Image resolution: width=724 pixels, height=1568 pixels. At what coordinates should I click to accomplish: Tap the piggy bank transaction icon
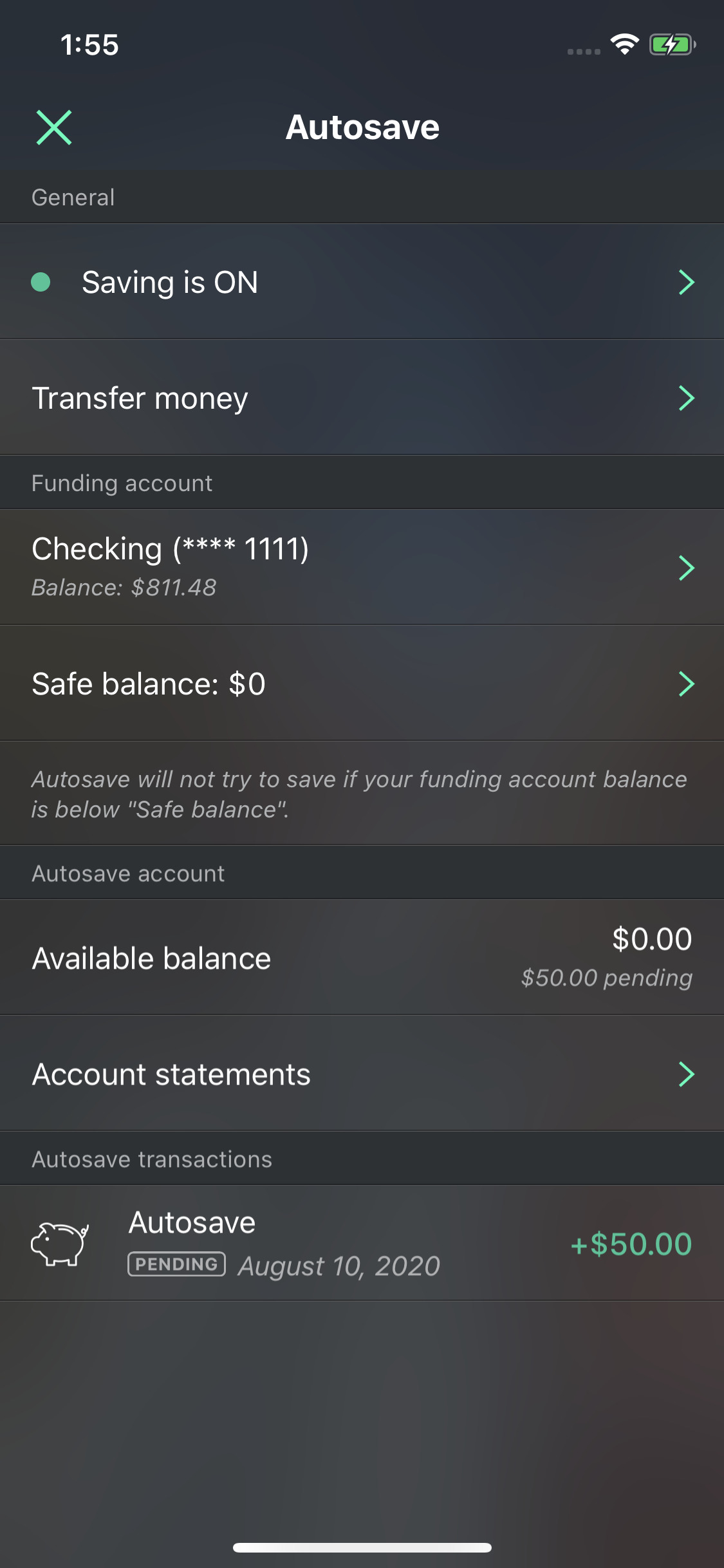click(60, 1244)
